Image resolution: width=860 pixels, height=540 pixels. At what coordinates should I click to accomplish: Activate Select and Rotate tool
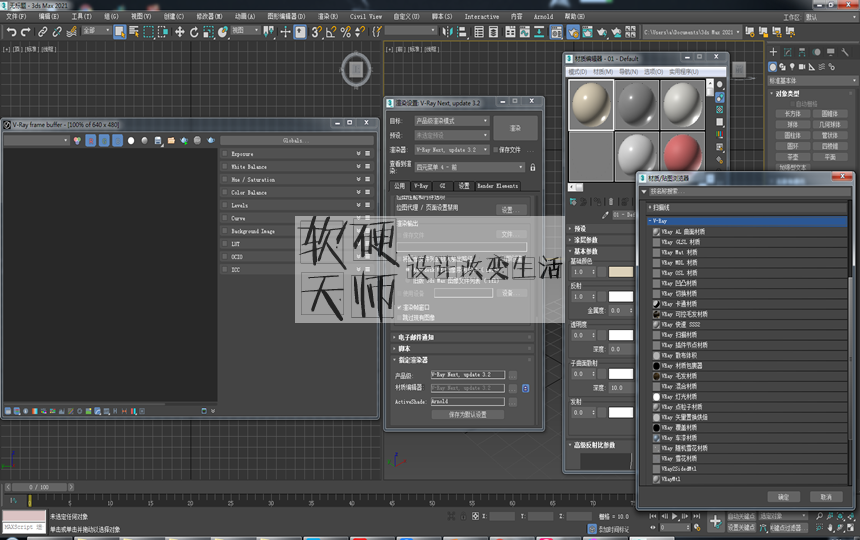pos(194,32)
